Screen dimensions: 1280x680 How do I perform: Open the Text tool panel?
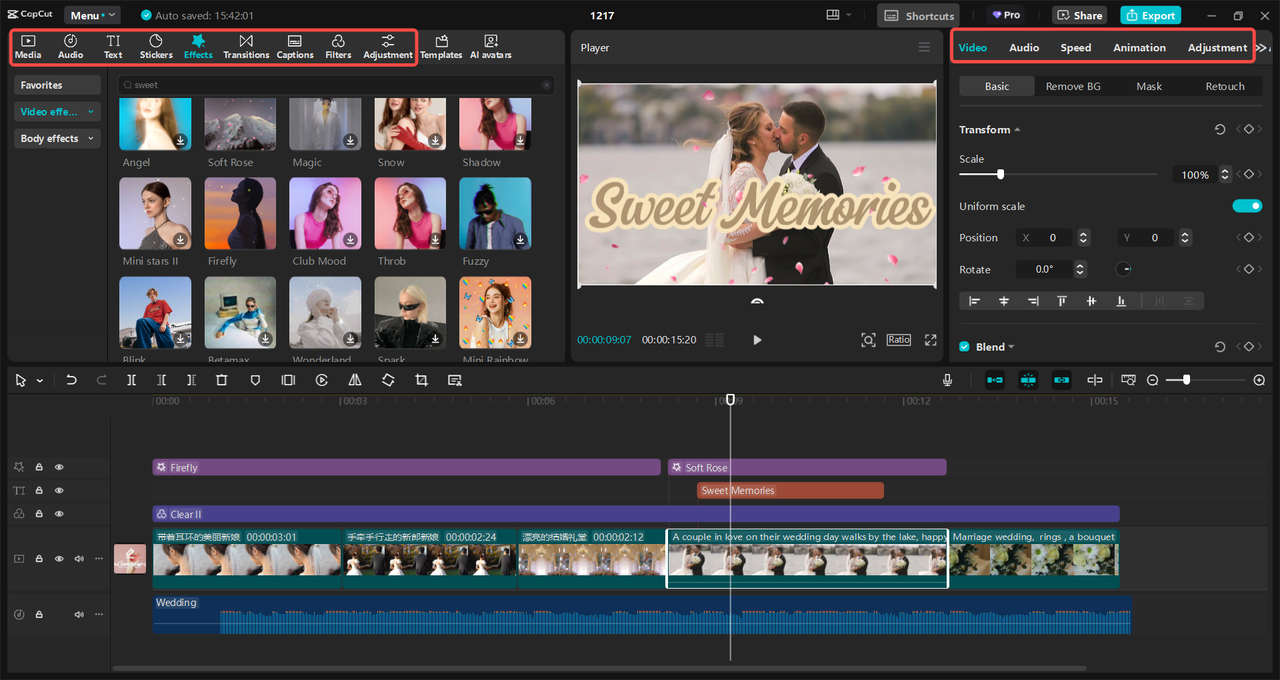[x=113, y=46]
